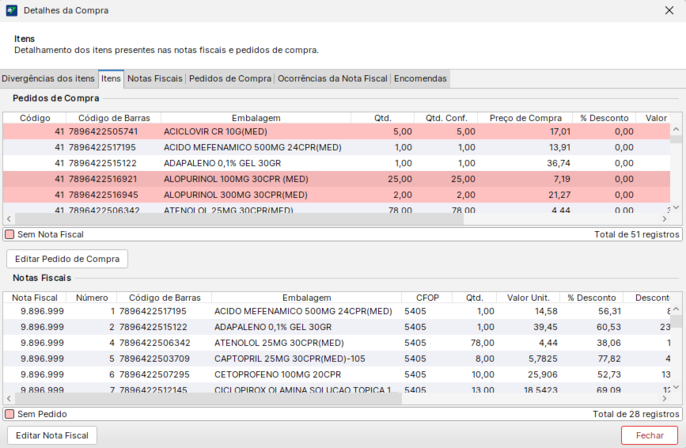Sort orders by Qtd. Conf. header

pos(446,118)
